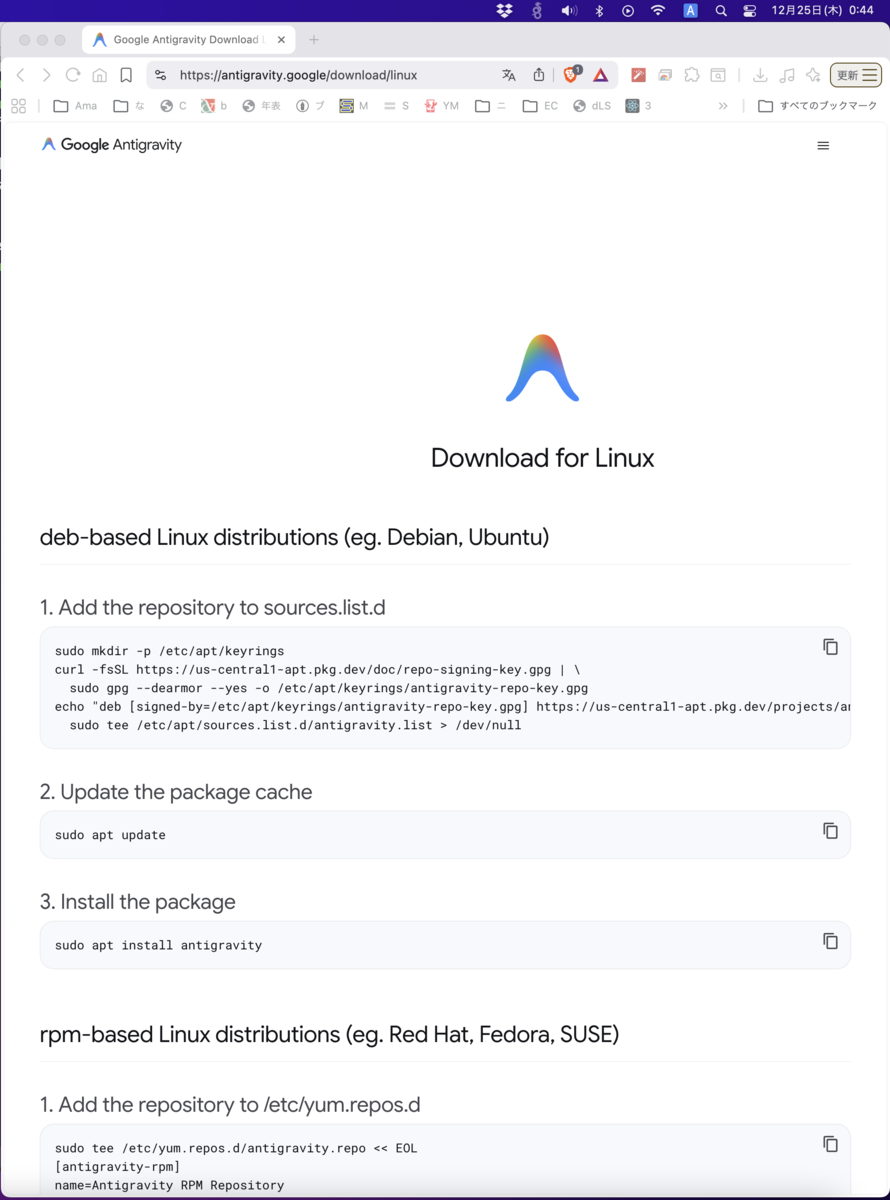Open the Leo AI sparkle icon
The width and height of the screenshot is (890, 1200).
(x=813, y=75)
